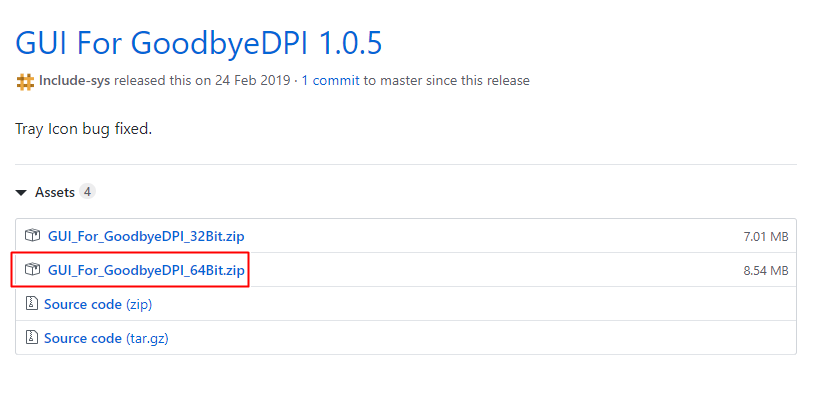Download GUI_For_GoodbyeDPI_32Bit.zip

[146, 236]
